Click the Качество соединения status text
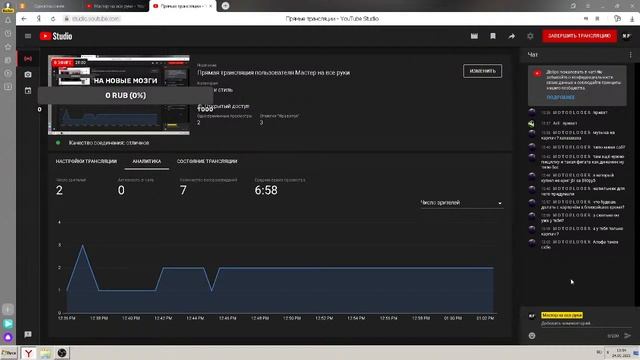The image size is (640, 360). tap(109, 143)
